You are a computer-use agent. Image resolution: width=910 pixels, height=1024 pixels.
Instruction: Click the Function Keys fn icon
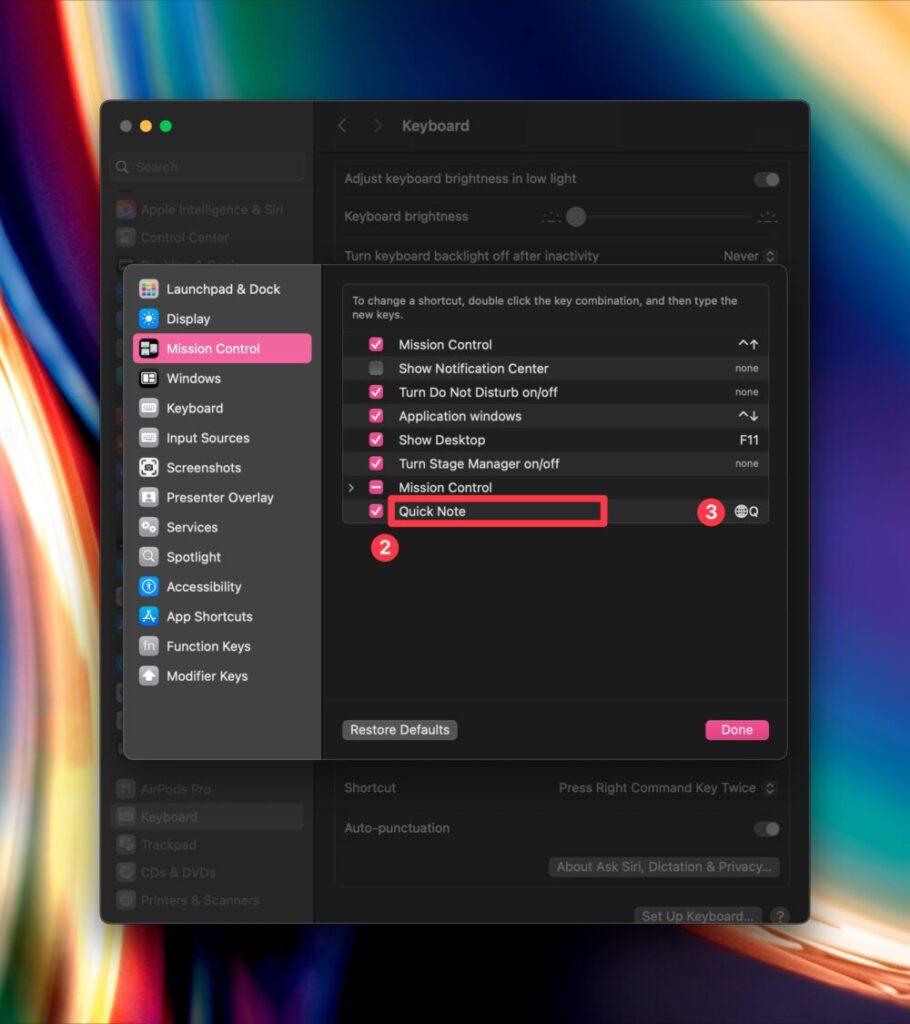point(149,646)
